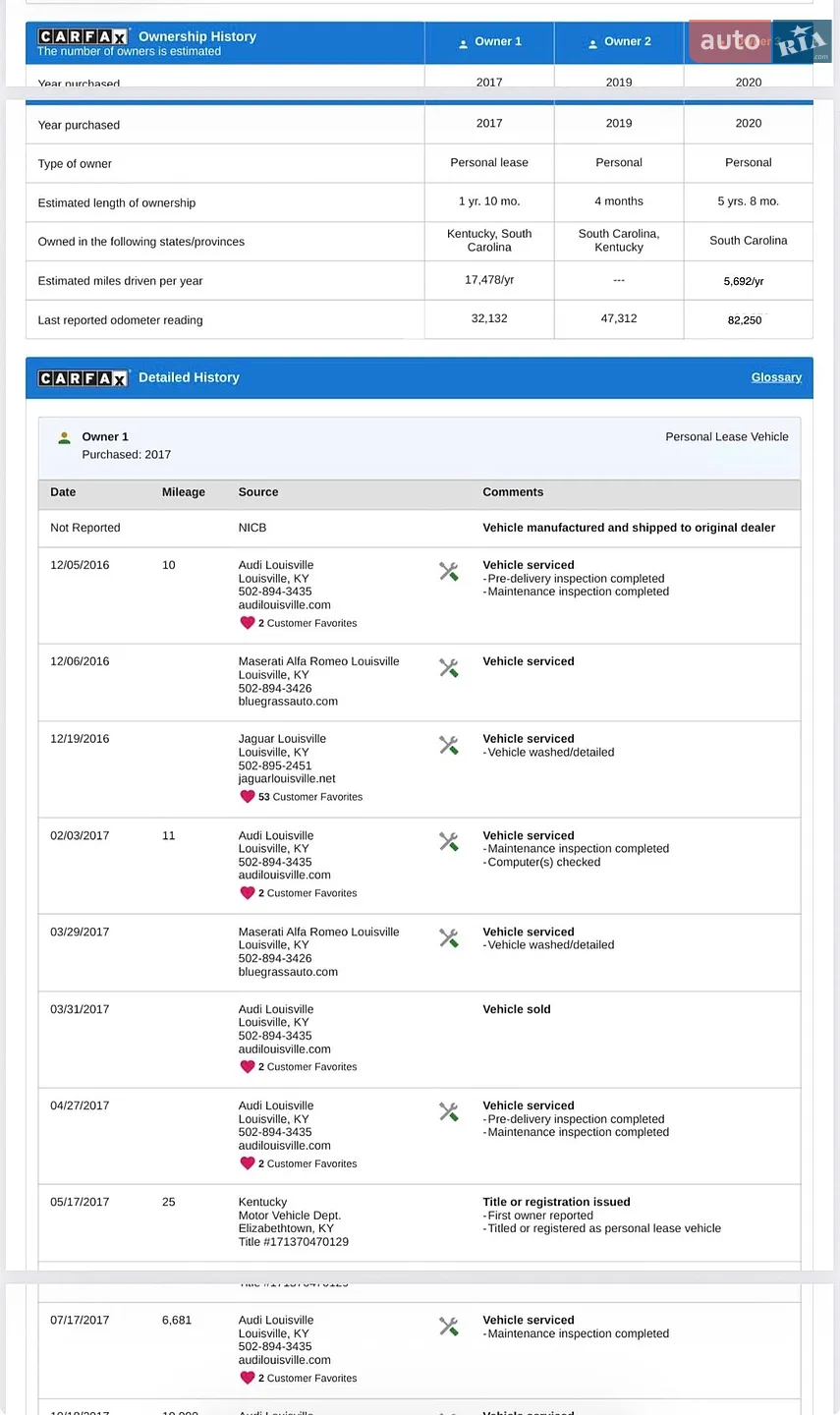Open the Glossary link

point(776,377)
